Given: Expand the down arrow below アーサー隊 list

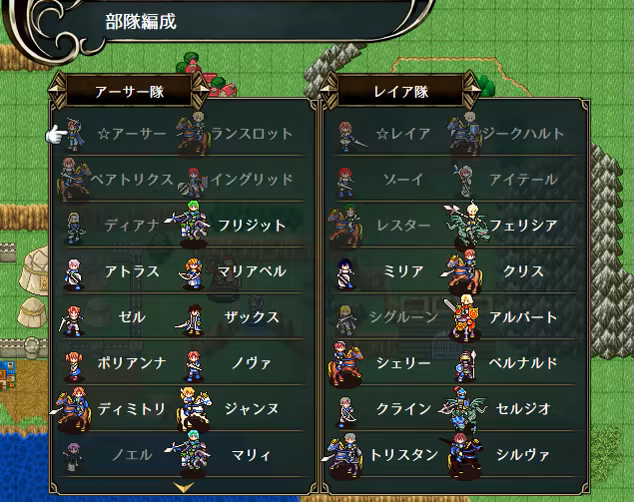Looking at the screenshot, I should pyautogui.click(x=183, y=486).
